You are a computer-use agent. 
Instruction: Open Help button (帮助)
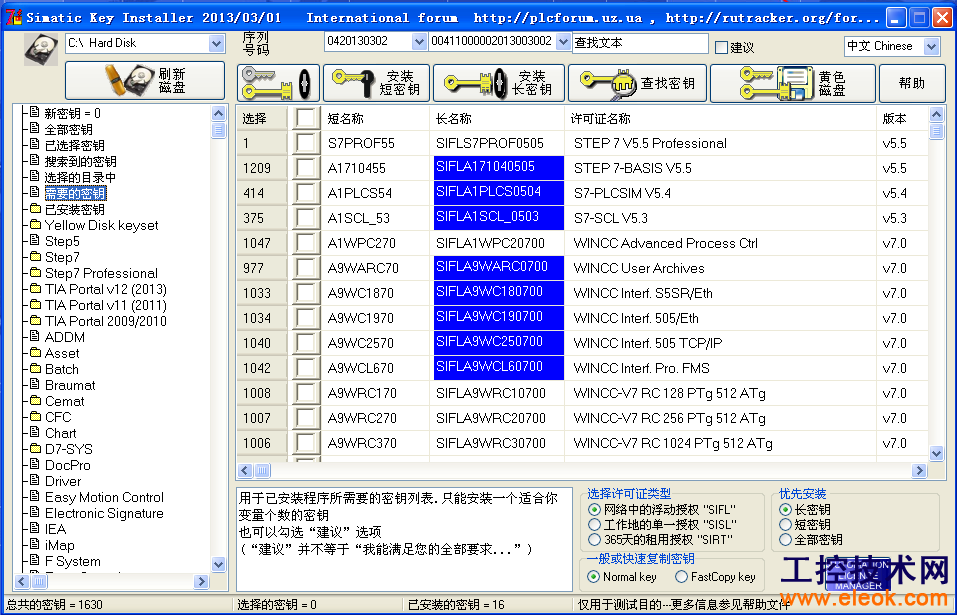pos(912,83)
